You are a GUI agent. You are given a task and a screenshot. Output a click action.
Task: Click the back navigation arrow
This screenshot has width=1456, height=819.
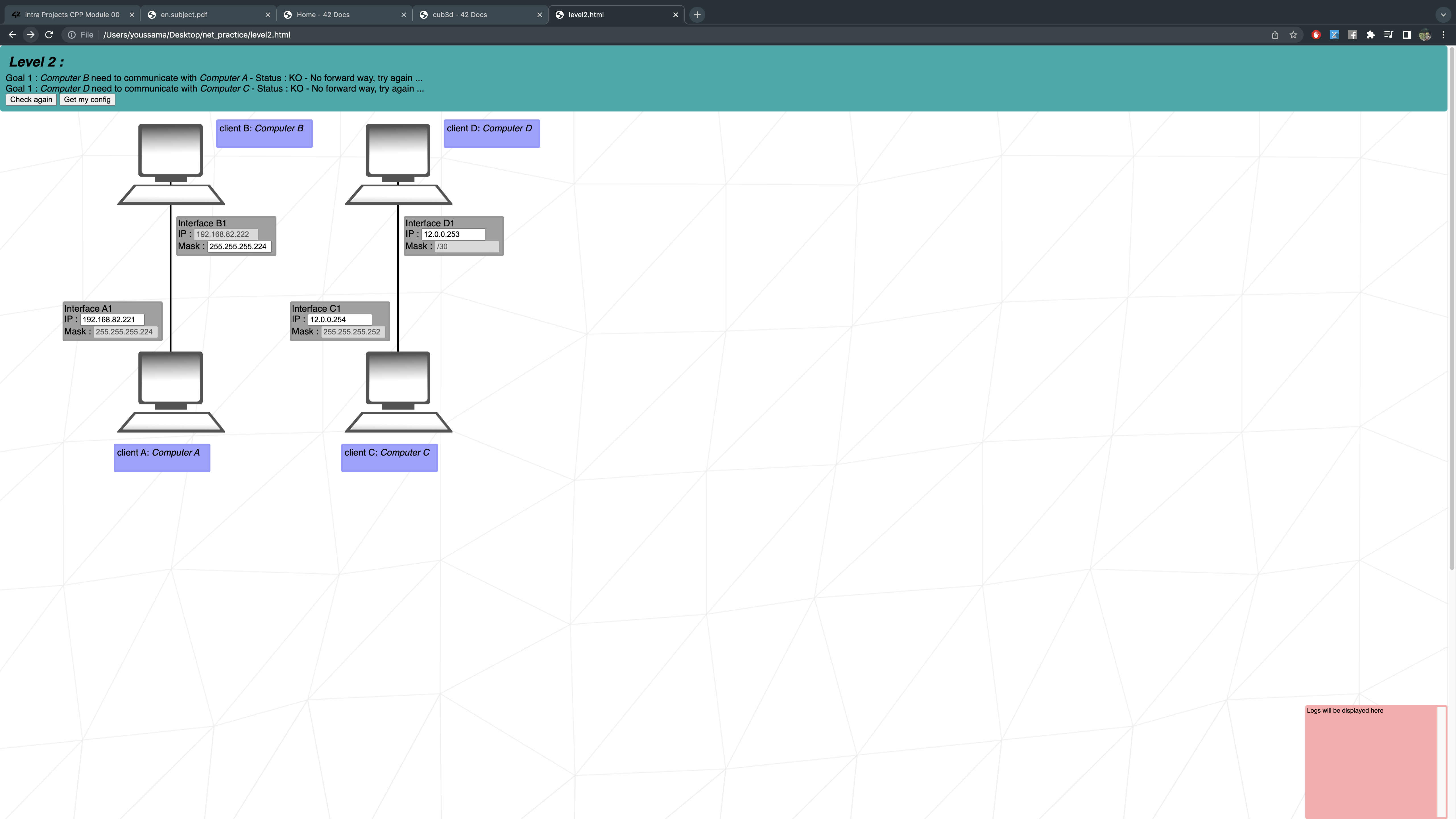click(x=12, y=34)
